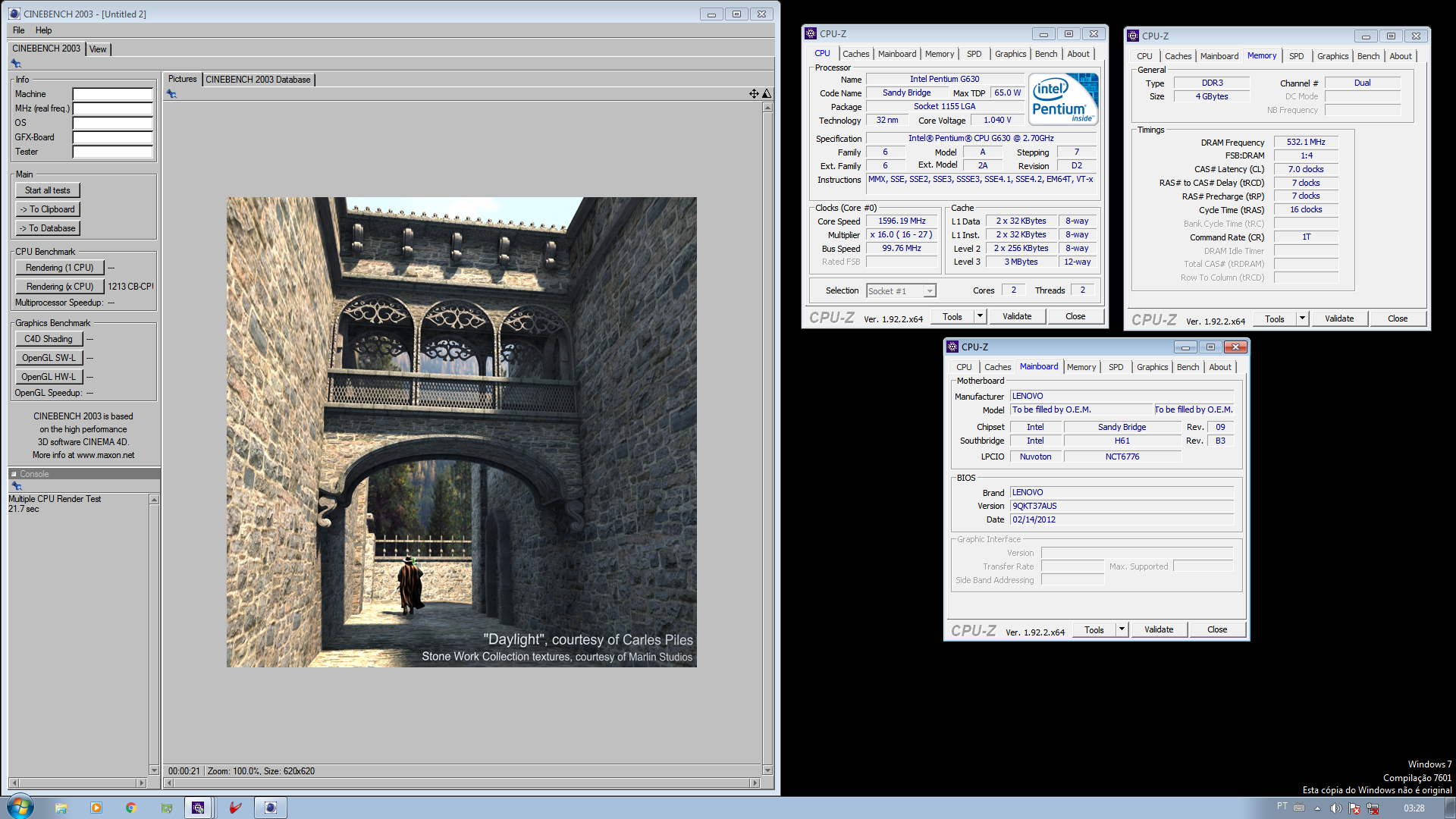The width and height of the screenshot is (1456, 819).
Task: Click the OS input field
Action: 112,123
